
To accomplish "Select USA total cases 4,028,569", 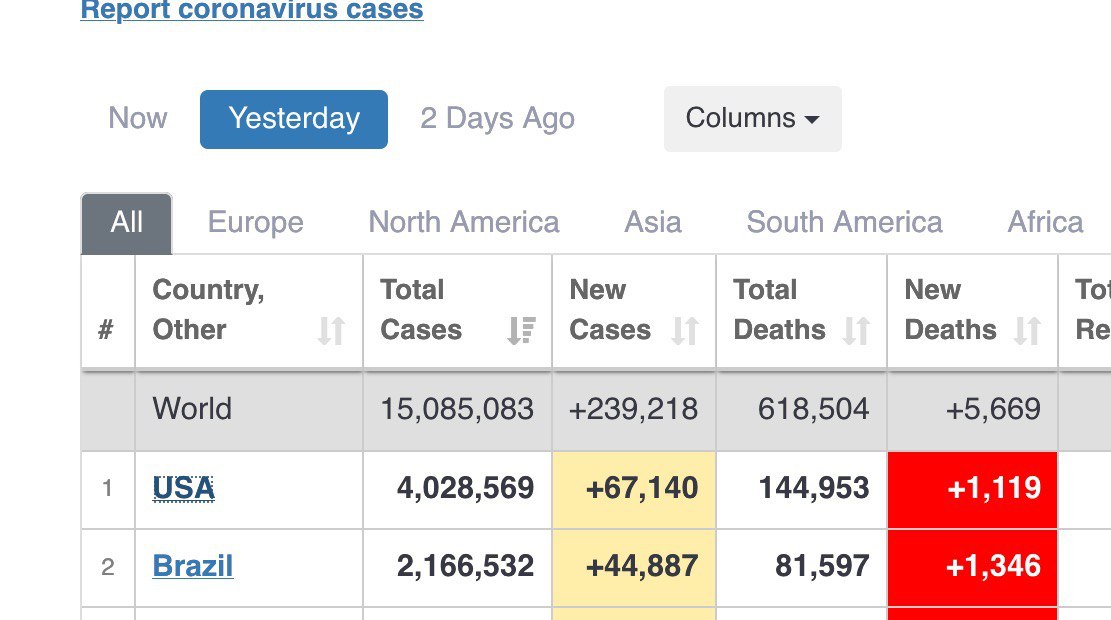I will tap(466, 488).
